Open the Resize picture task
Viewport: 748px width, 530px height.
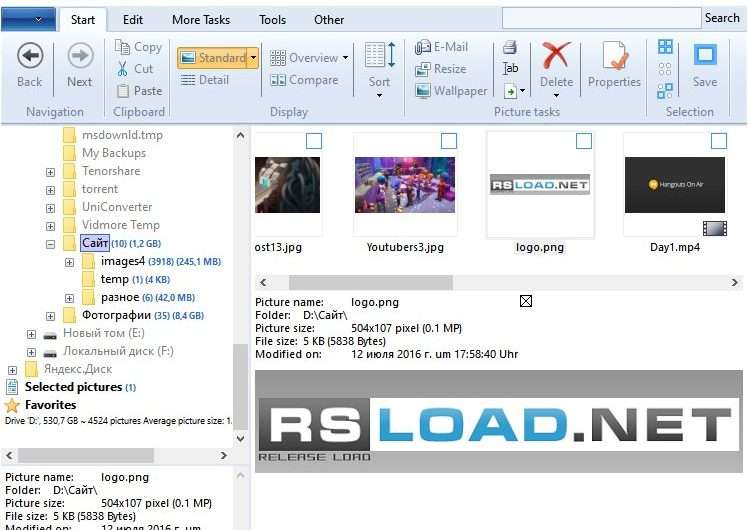pyautogui.click(x=441, y=69)
